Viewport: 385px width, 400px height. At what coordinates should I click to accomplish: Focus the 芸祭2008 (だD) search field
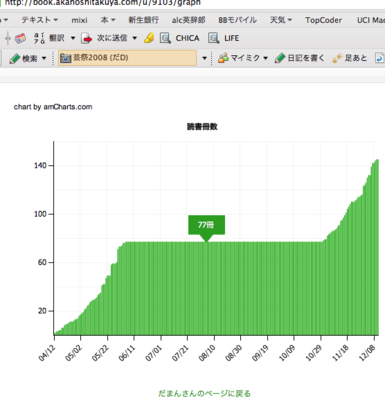(x=127, y=58)
